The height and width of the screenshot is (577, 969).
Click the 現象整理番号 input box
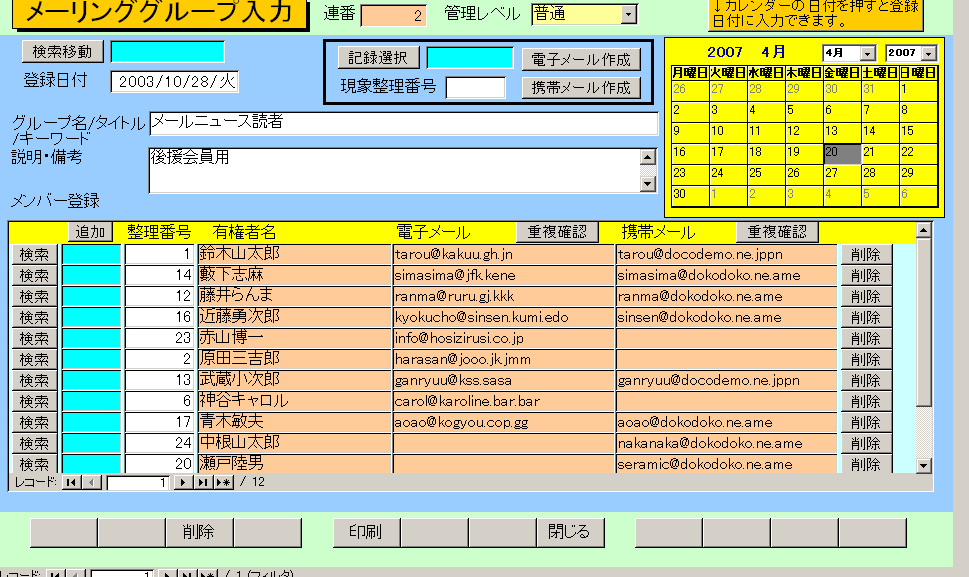tap(475, 88)
